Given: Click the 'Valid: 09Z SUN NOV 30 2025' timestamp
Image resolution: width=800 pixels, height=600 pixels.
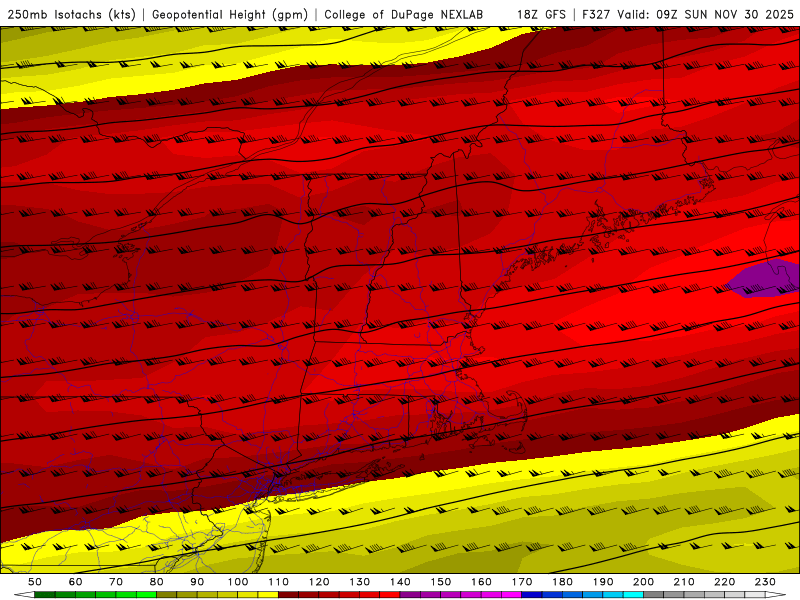Looking at the screenshot, I should 705,15.
